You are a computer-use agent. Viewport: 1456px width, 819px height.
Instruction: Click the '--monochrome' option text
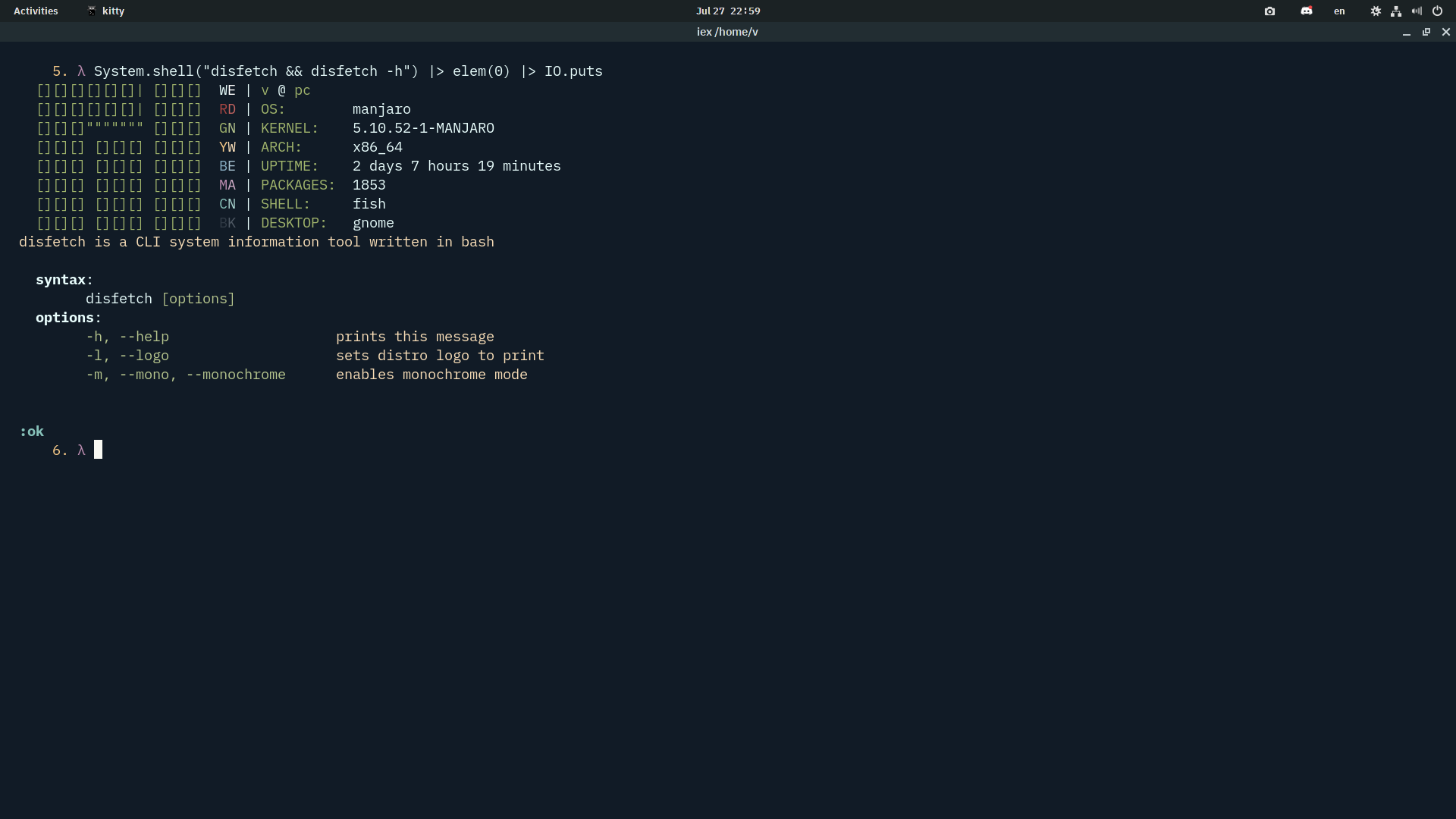click(236, 375)
